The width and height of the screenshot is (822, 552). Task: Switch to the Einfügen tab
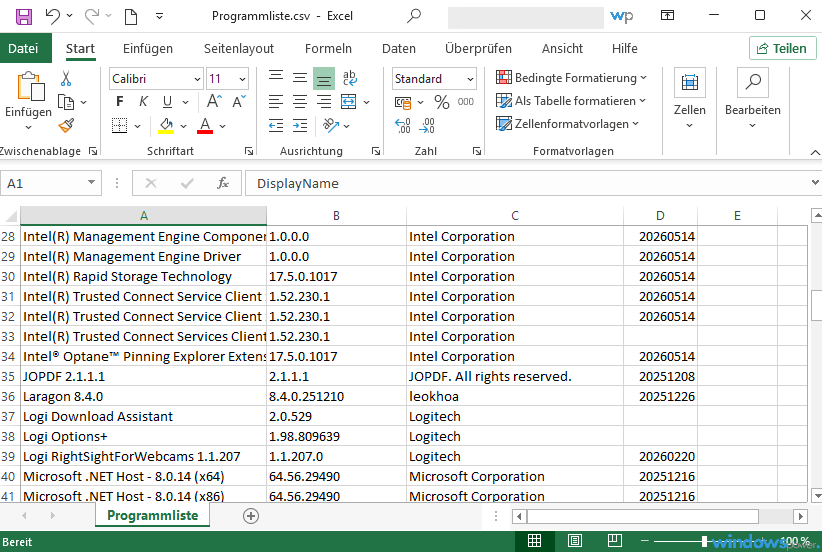click(x=148, y=48)
